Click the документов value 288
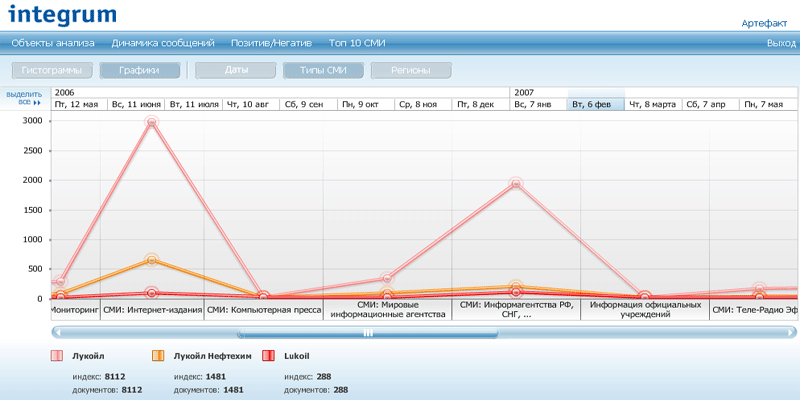The height and width of the screenshot is (400, 800). point(340,390)
